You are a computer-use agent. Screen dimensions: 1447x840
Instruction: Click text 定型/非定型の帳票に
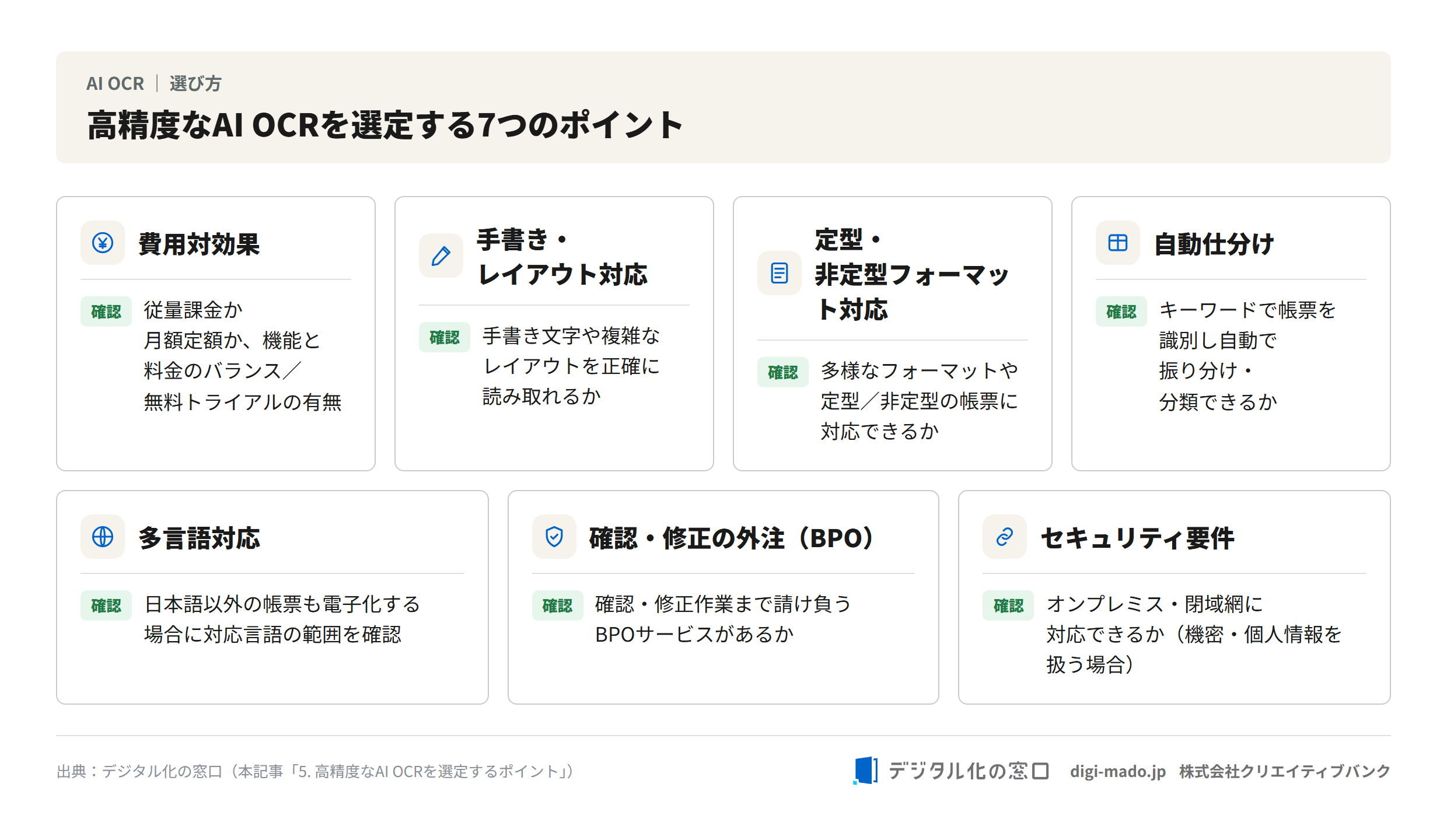tap(920, 401)
